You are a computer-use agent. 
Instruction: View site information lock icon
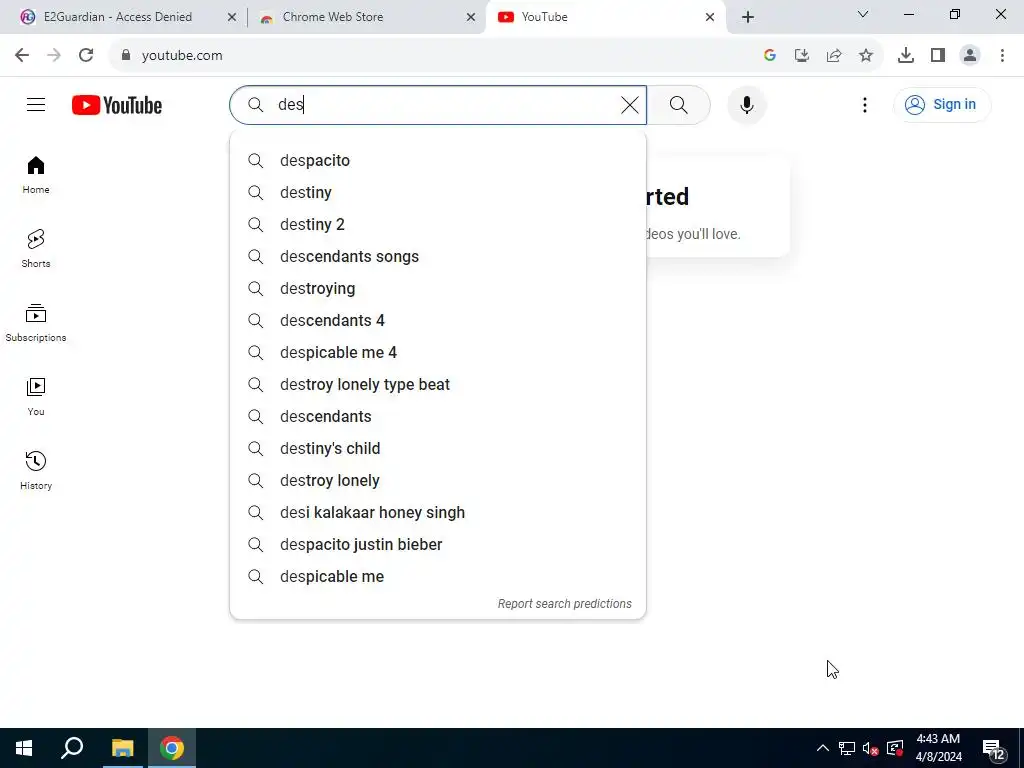click(126, 55)
